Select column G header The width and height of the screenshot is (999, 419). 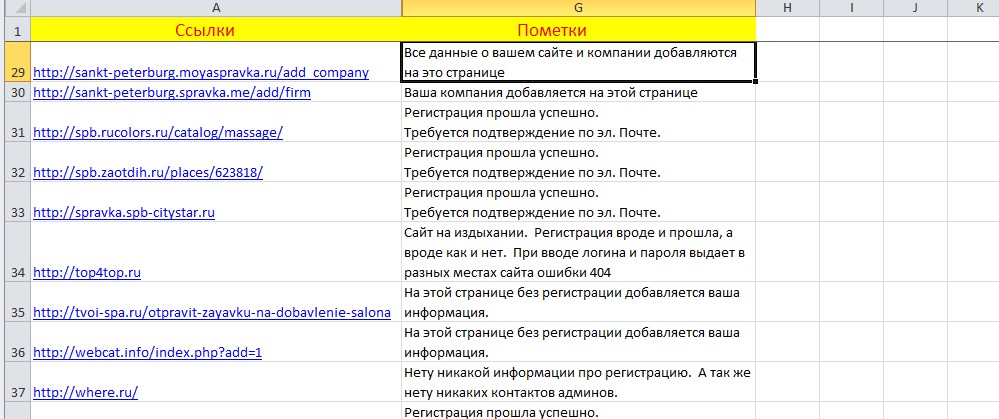pos(579,8)
